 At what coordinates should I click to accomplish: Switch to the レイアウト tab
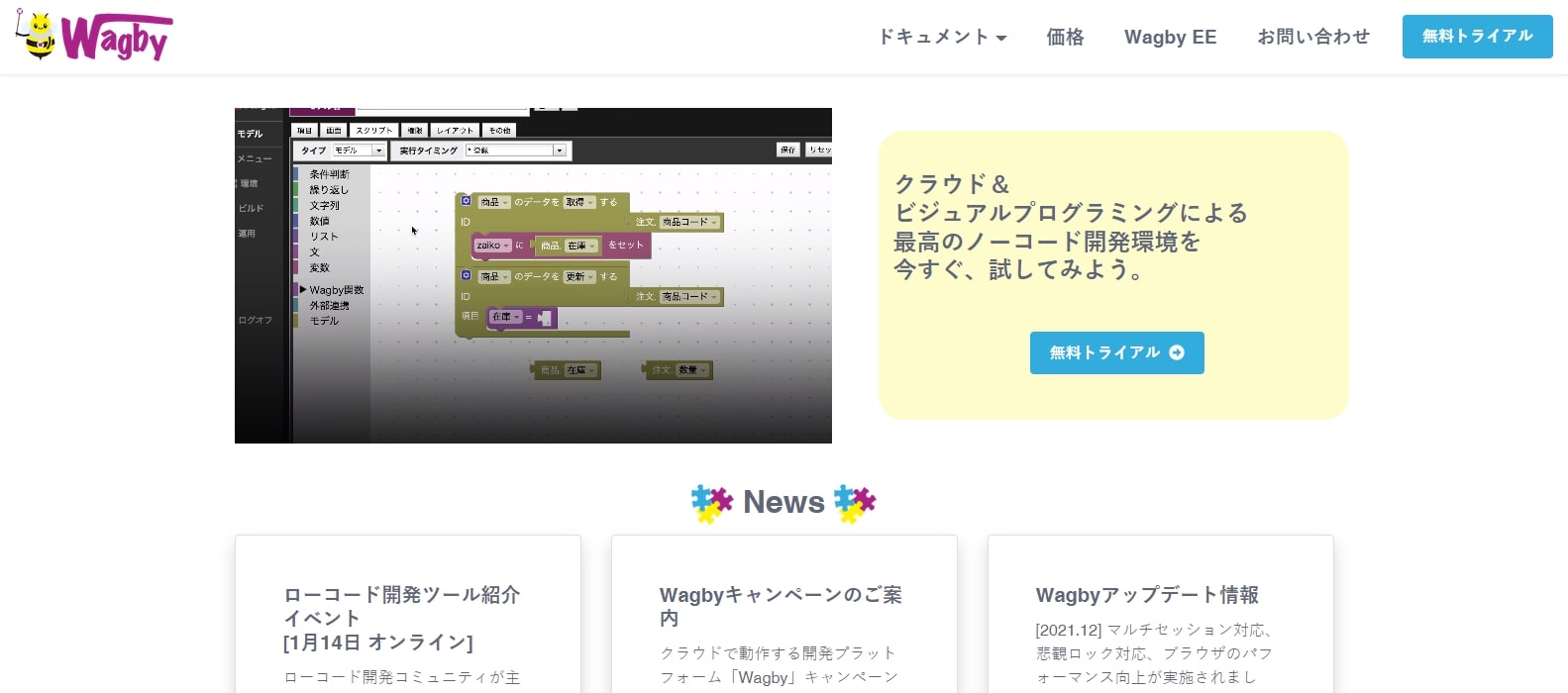[455, 131]
